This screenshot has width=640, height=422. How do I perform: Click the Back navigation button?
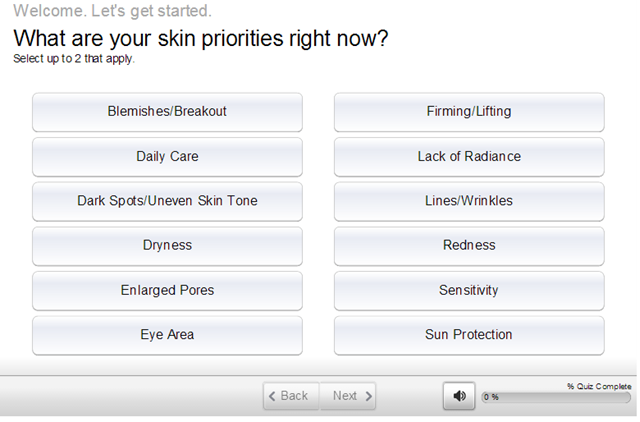(291, 396)
